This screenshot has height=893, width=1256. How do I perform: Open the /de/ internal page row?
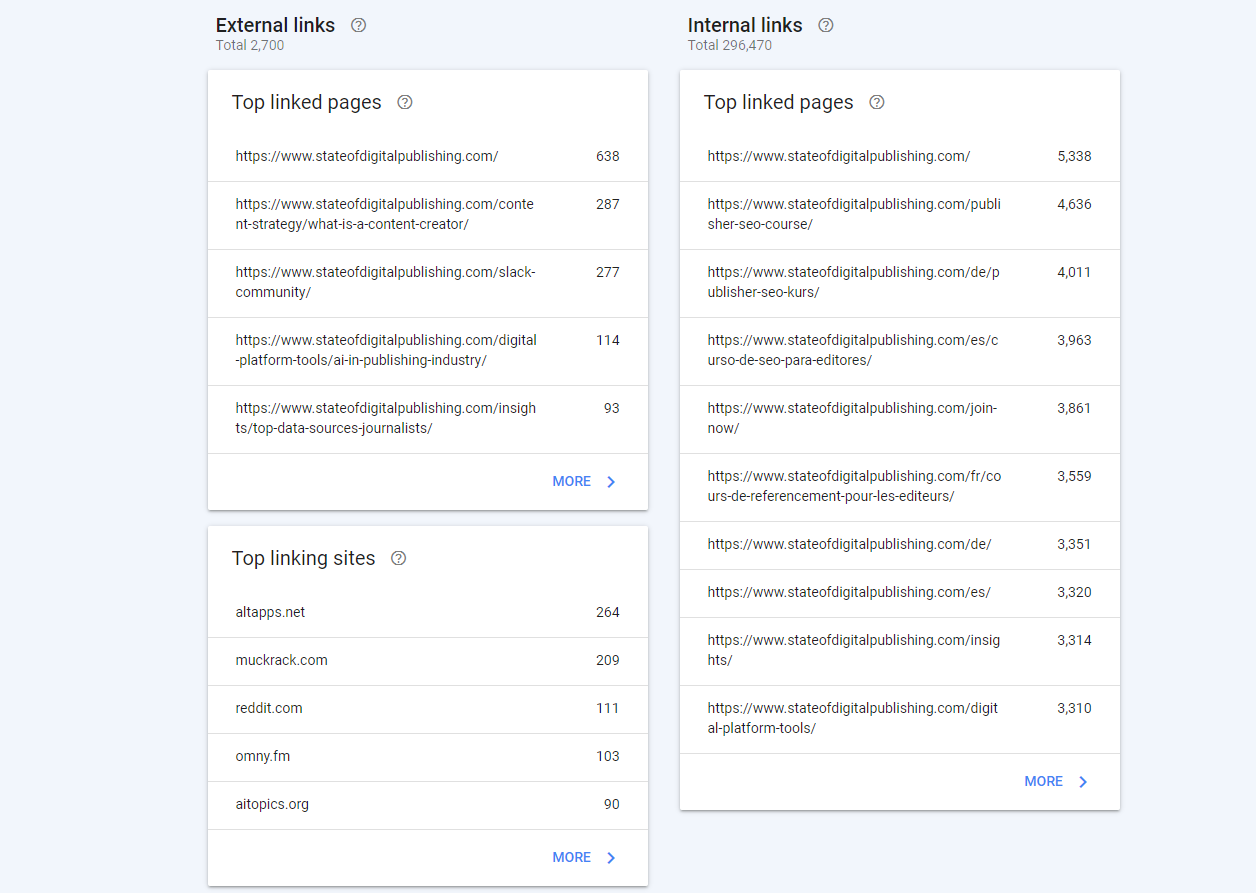tap(900, 545)
